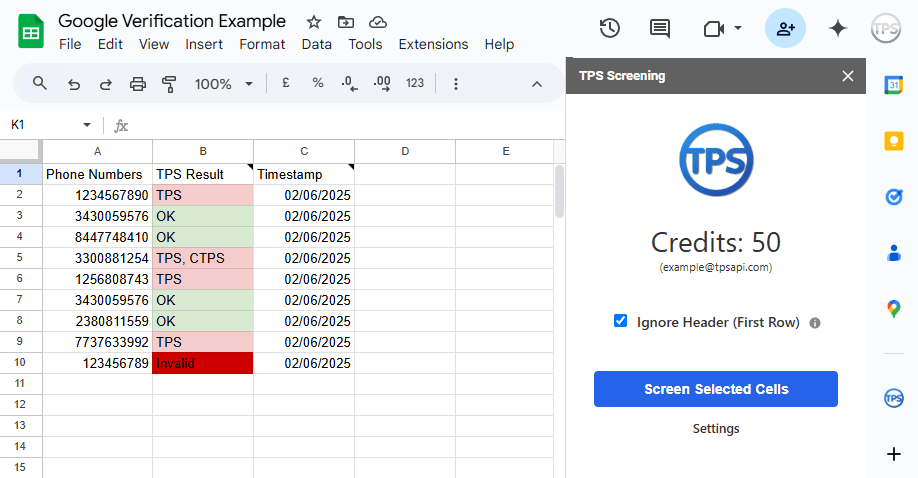The height and width of the screenshot is (478, 918).
Task: Open the 123 more formats menu
Action: (415, 83)
